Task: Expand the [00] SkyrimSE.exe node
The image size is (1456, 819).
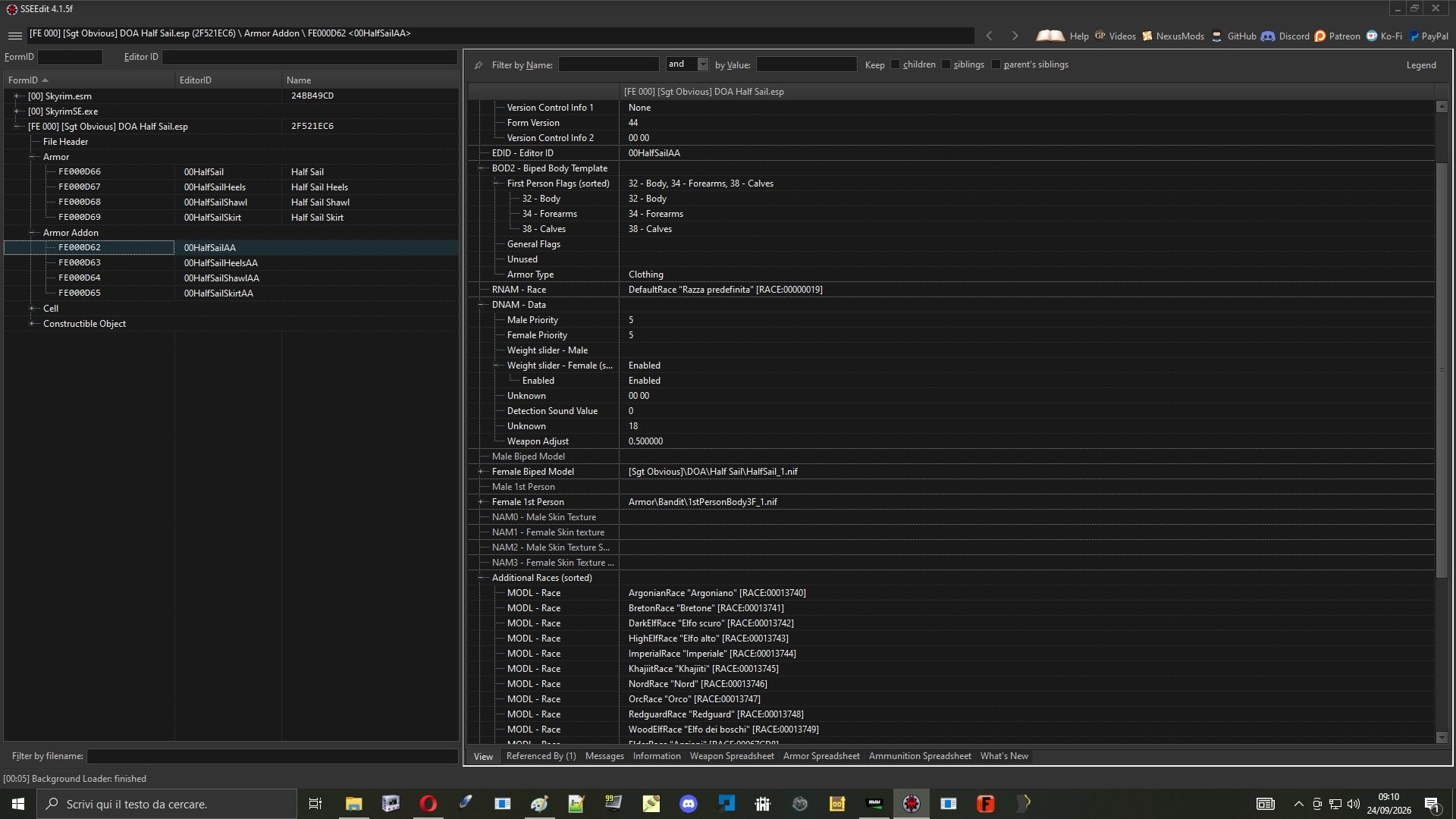Action: [x=17, y=111]
